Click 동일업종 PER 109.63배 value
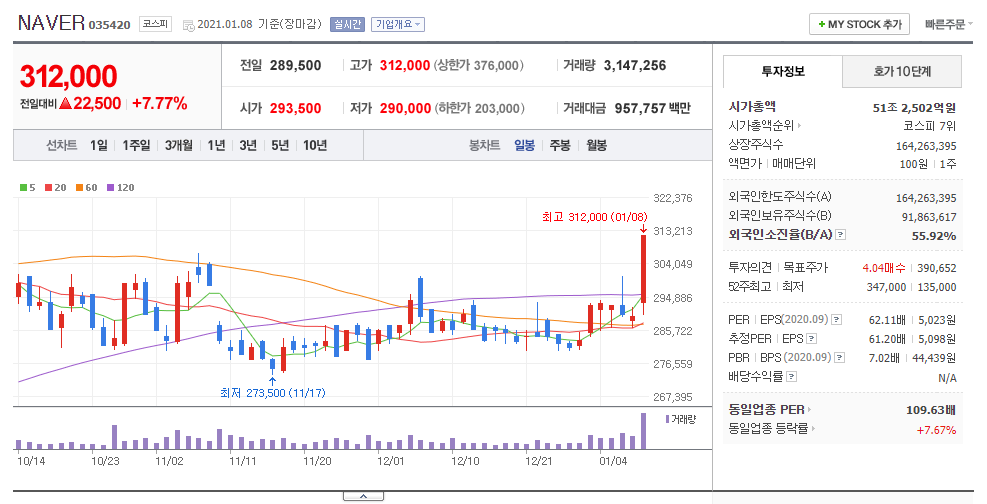Screen dimensions: 987x504 pyautogui.click(x=931, y=410)
